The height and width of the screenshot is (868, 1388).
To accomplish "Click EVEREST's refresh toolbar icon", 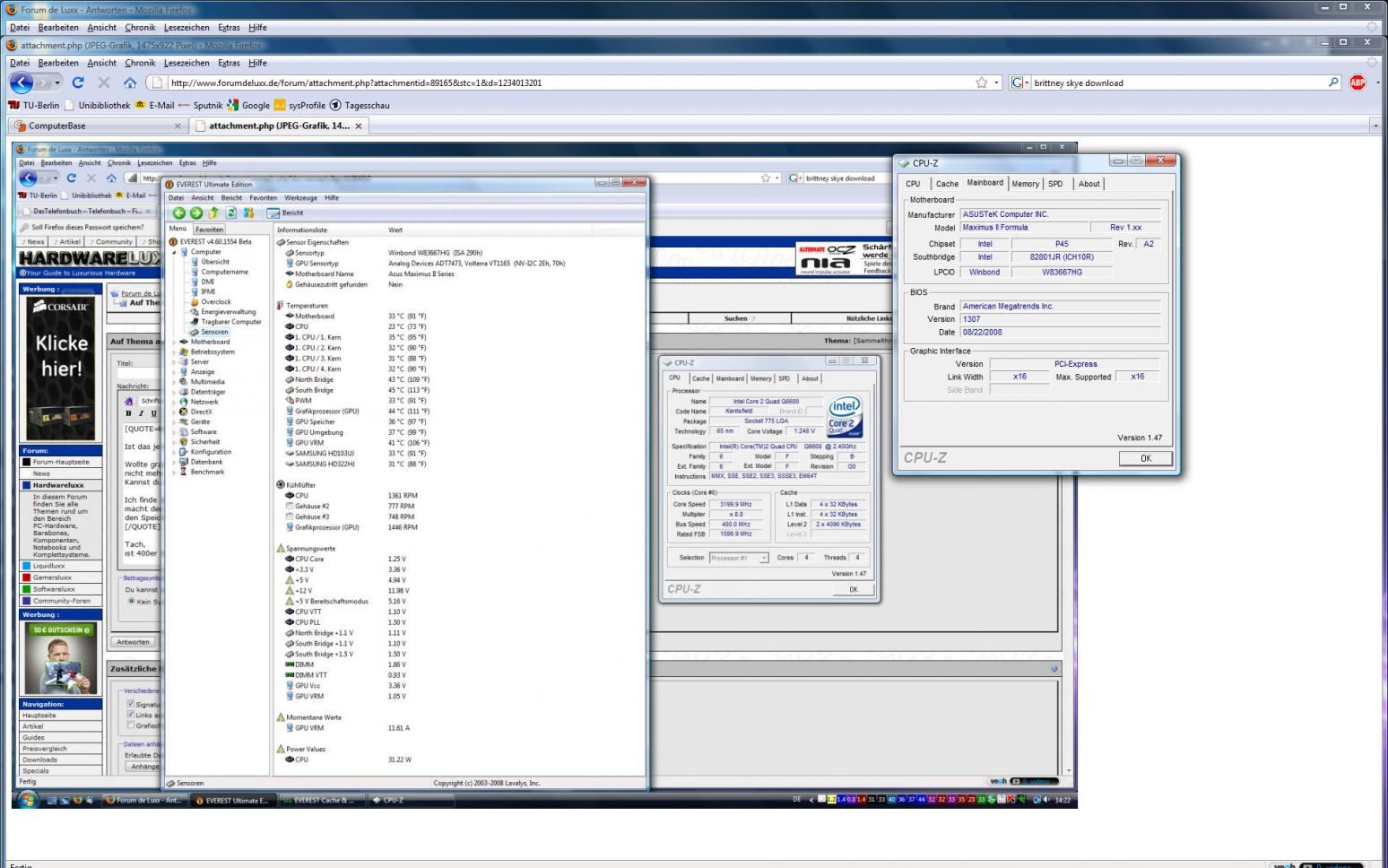I will click(x=231, y=213).
